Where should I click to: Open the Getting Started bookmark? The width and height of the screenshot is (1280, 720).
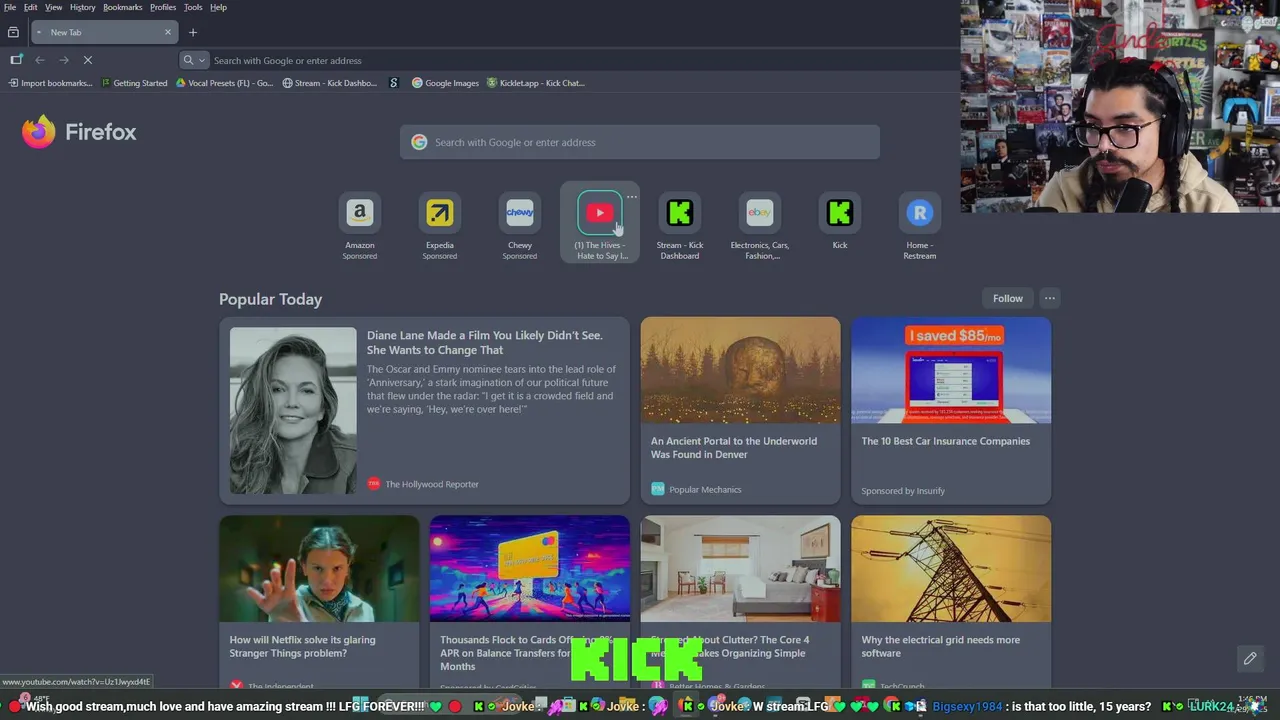(134, 83)
